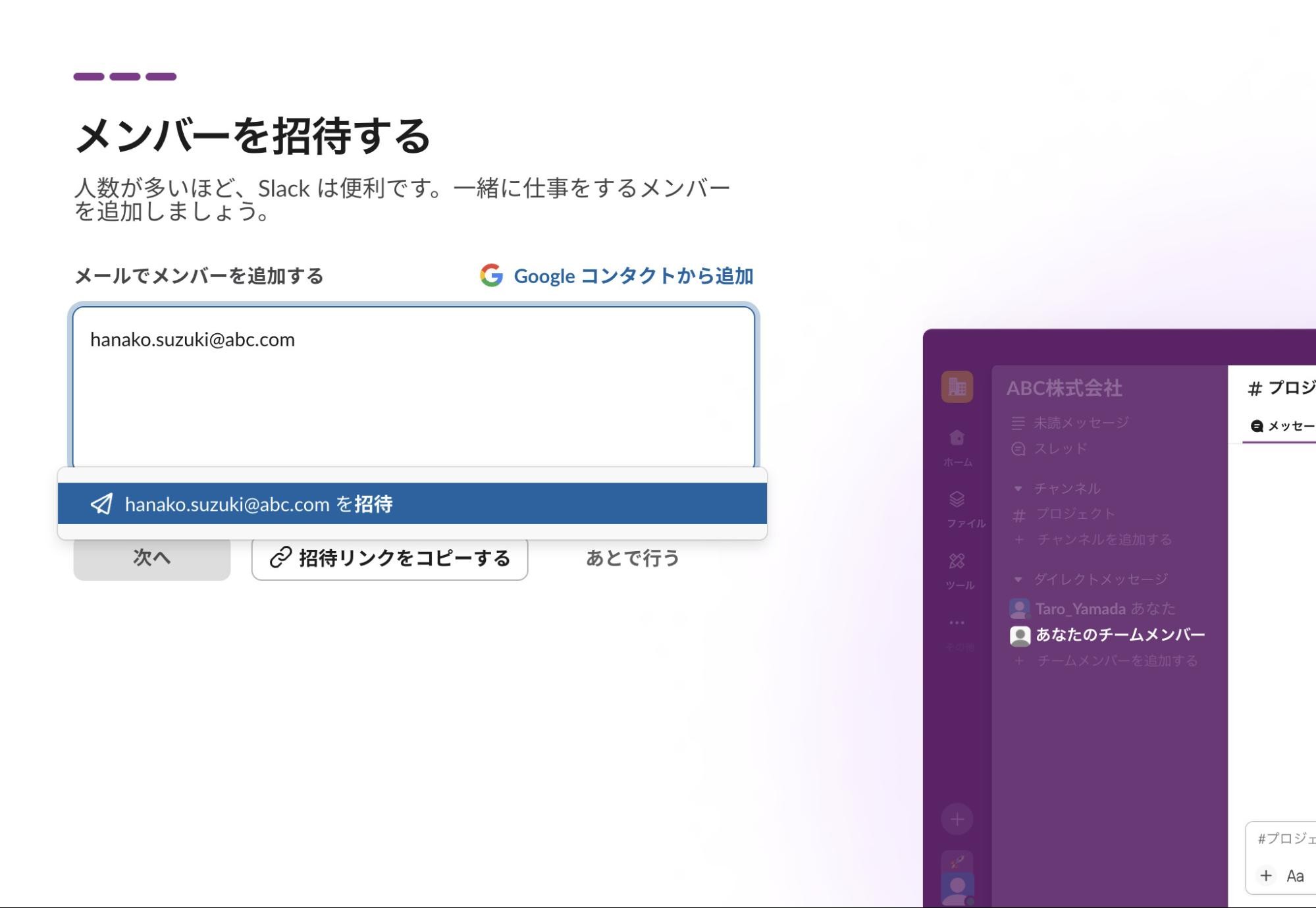This screenshot has width=1316, height=908.
Task: Click the three-dot その他 icon in preview
Action: click(957, 622)
